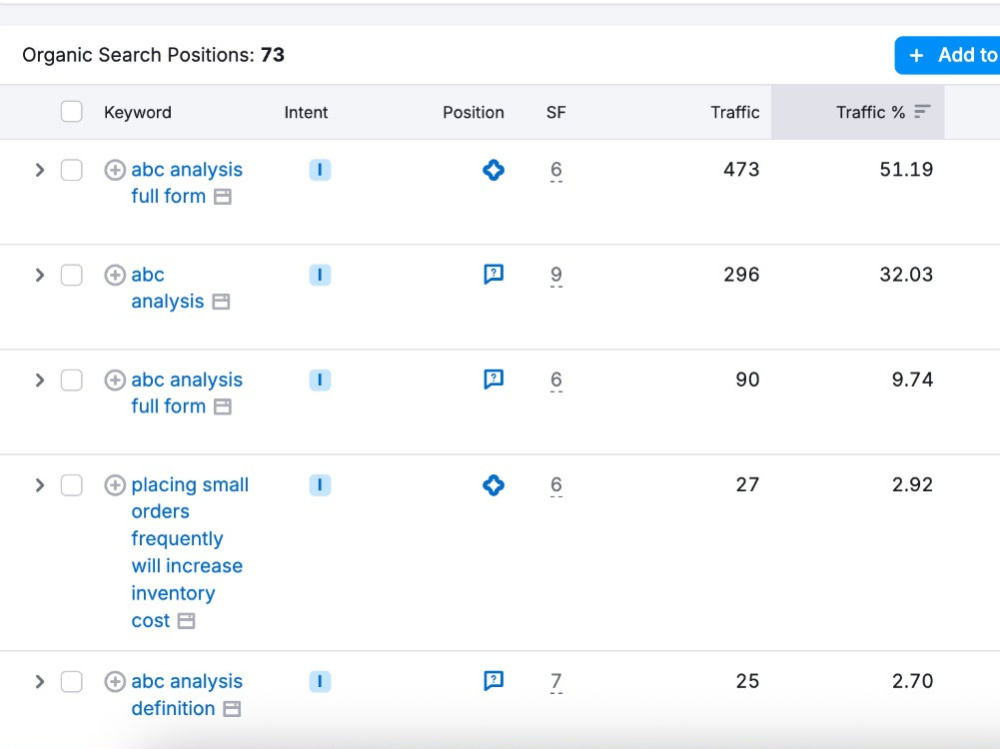Click People Also Ask position icon, 9.74% row
Screen dimensions: 1000x749
pos(494,380)
